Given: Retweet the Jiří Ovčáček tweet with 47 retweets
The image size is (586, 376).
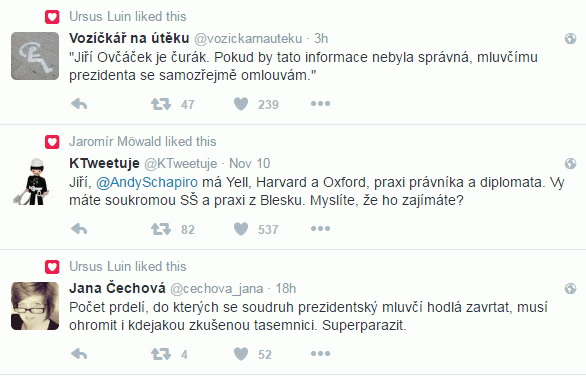Looking at the screenshot, I should pos(161,104).
